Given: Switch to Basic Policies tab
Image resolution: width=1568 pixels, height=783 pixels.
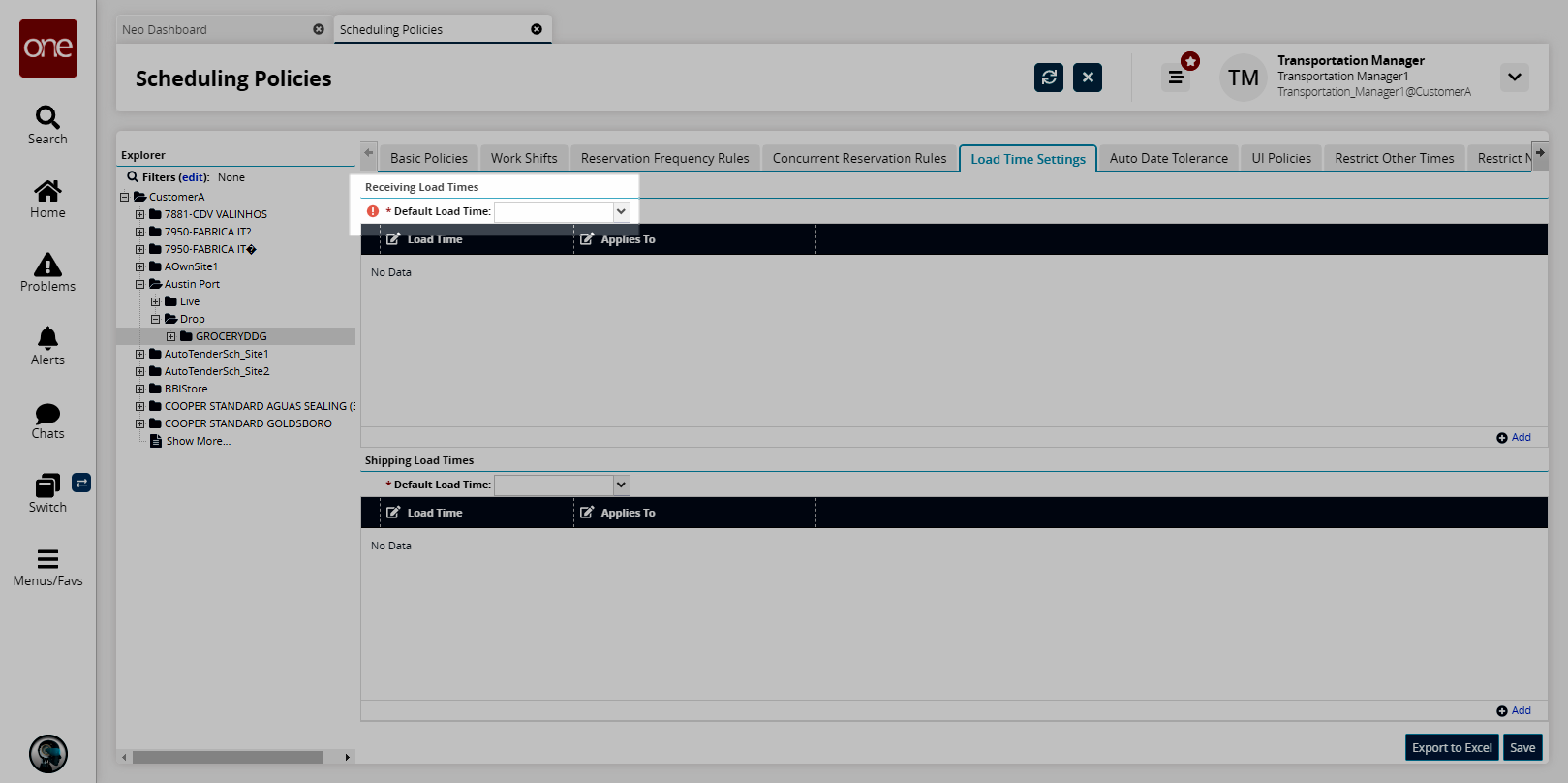Looking at the screenshot, I should [x=429, y=158].
